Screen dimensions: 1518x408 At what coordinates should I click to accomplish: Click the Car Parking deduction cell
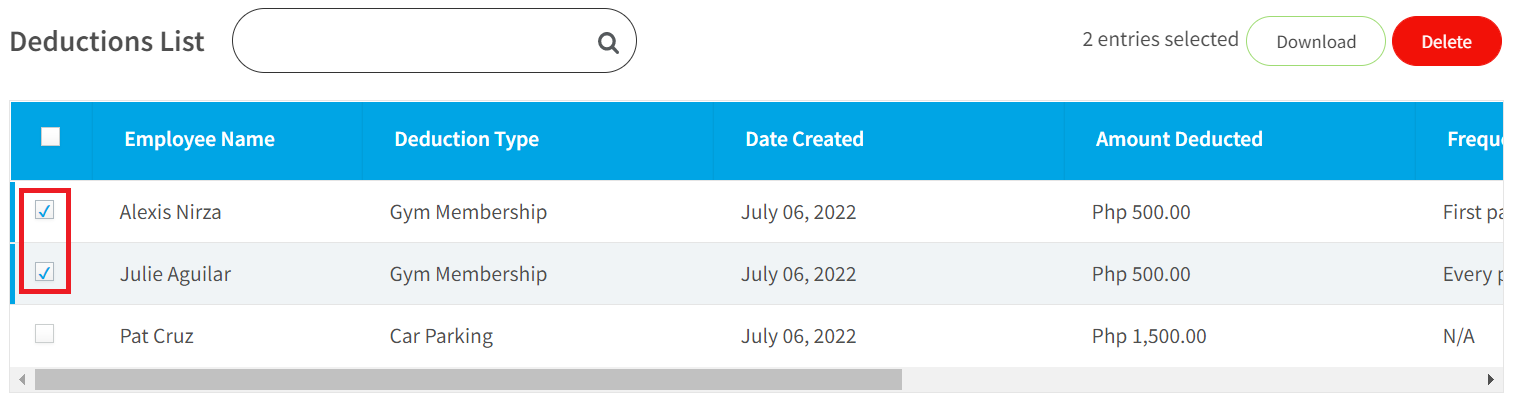441,336
